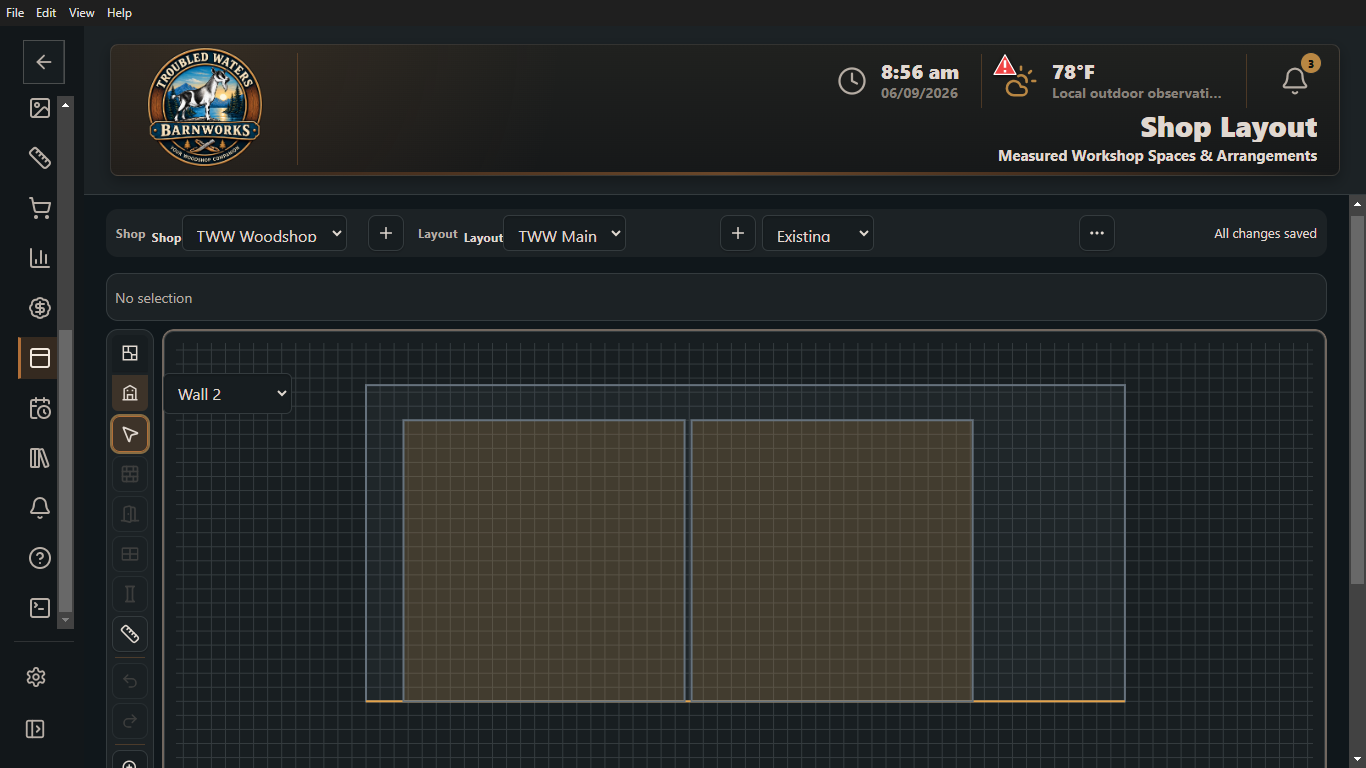Click the sidebar vertical scrollbar

(x=66, y=470)
